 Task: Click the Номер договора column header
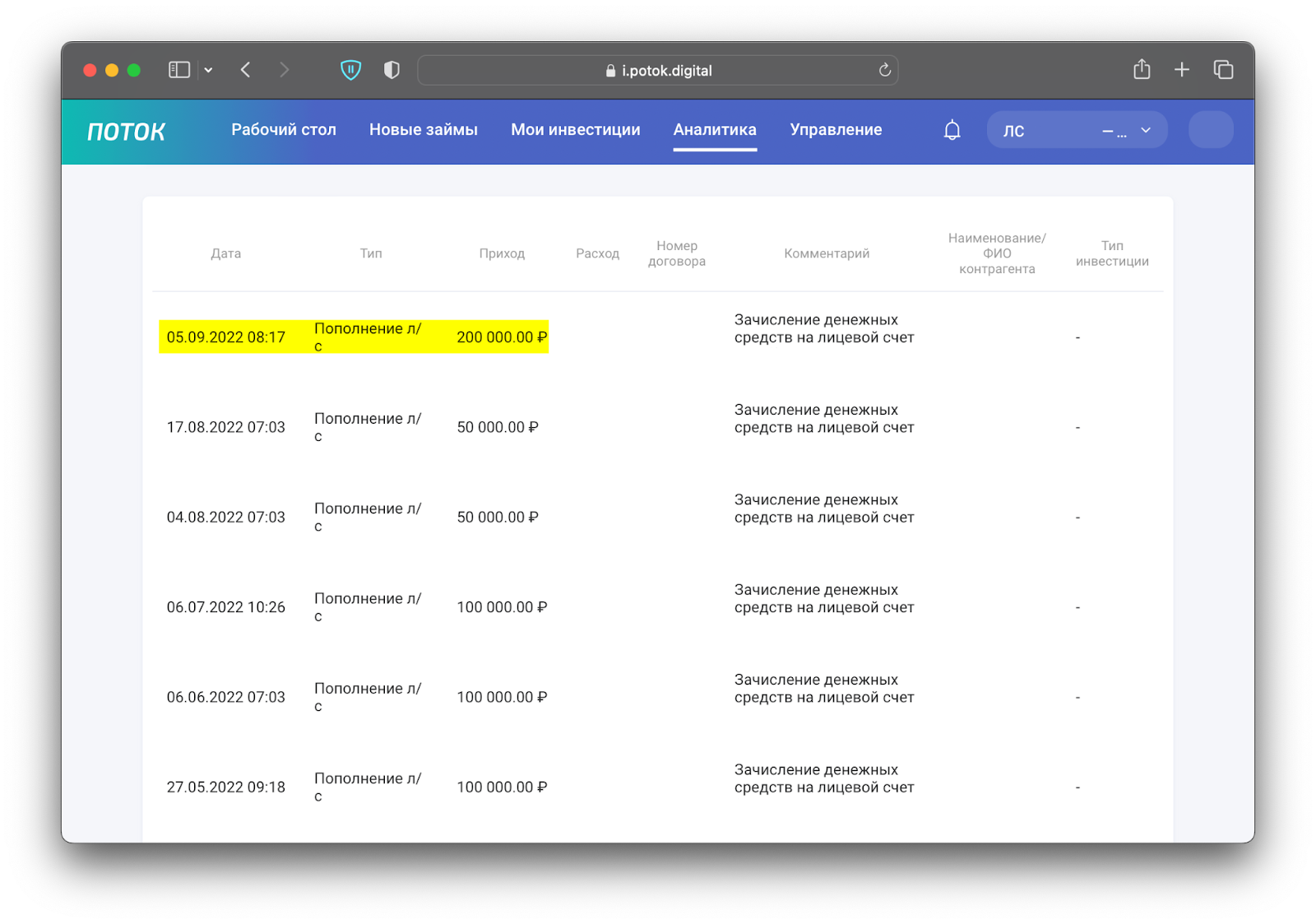pyautogui.click(x=677, y=253)
